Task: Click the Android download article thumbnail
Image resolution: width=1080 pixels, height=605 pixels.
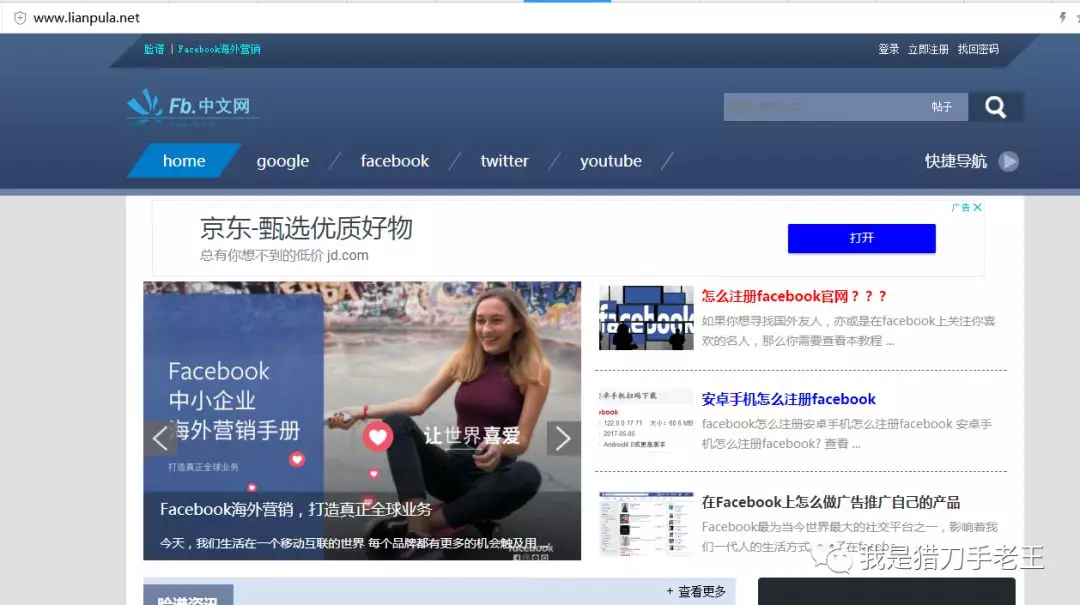Action: tap(646, 420)
